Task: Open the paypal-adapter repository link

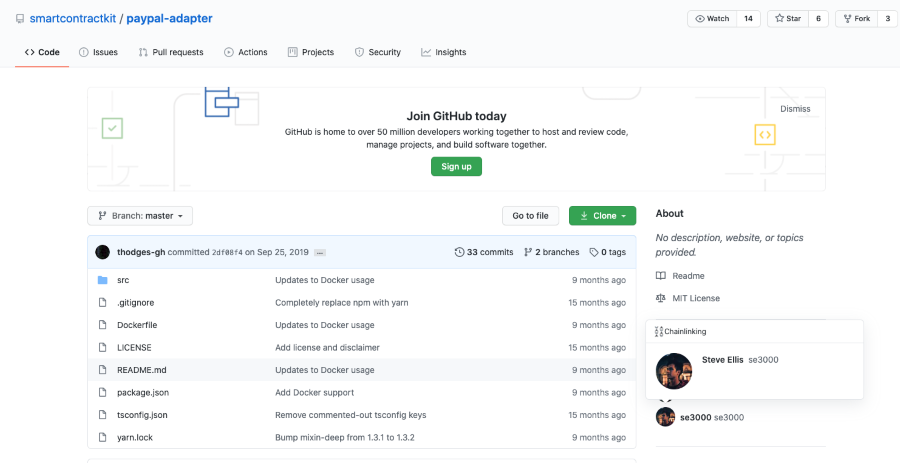Action: [x=169, y=18]
